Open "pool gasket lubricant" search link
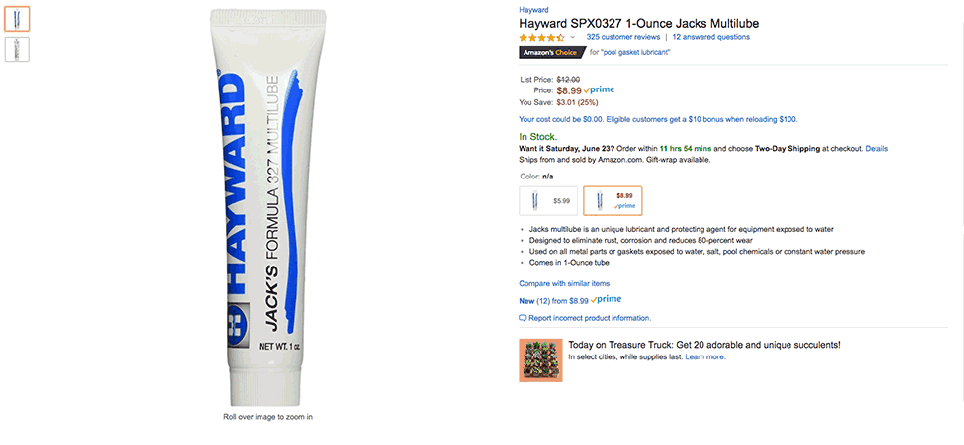This screenshot has height=445, width=964. (636, 53)
